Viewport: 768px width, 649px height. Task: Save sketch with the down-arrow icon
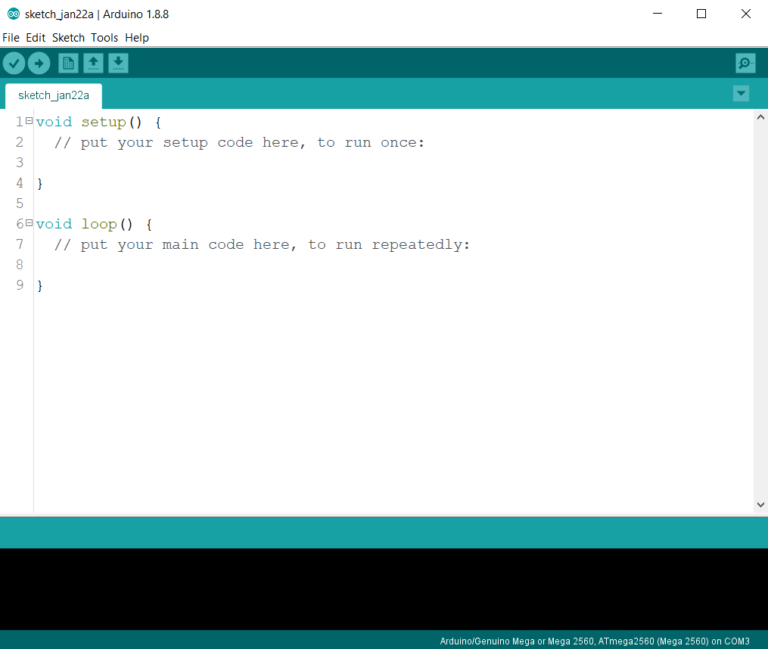(x=118, y=63)
